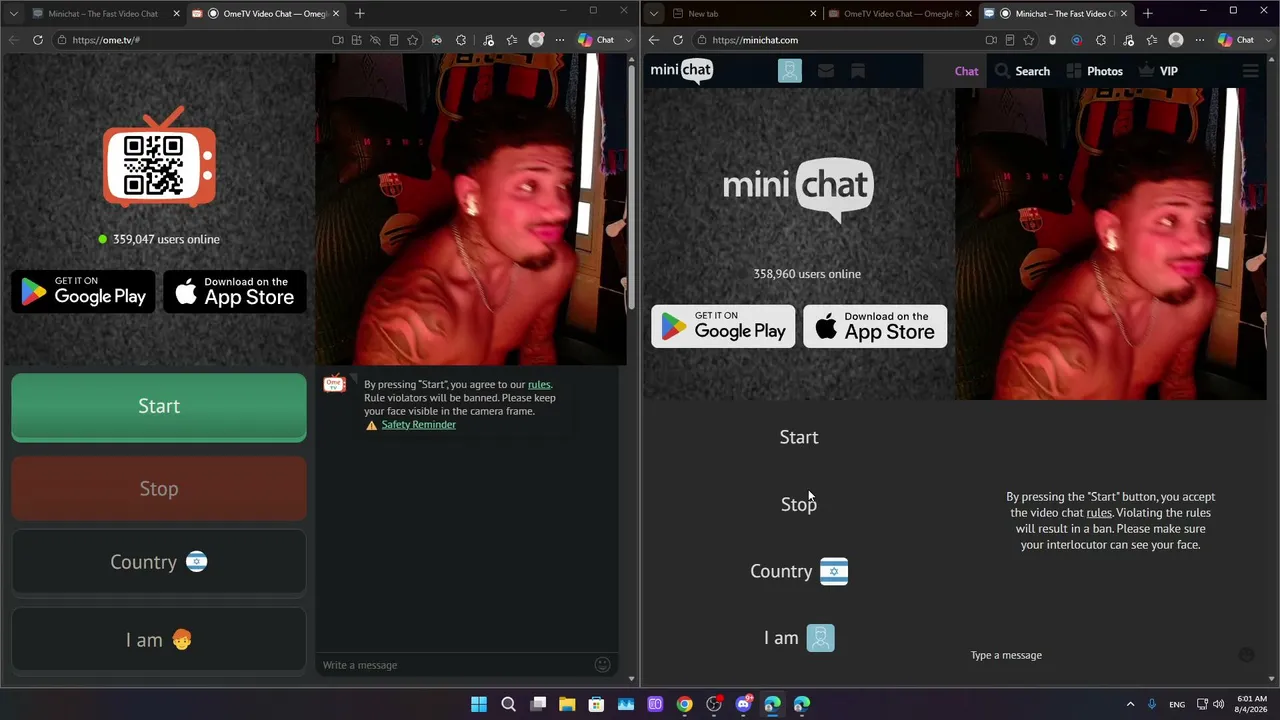
Task: Open Discord from taskbar
Action: [743, 704]
